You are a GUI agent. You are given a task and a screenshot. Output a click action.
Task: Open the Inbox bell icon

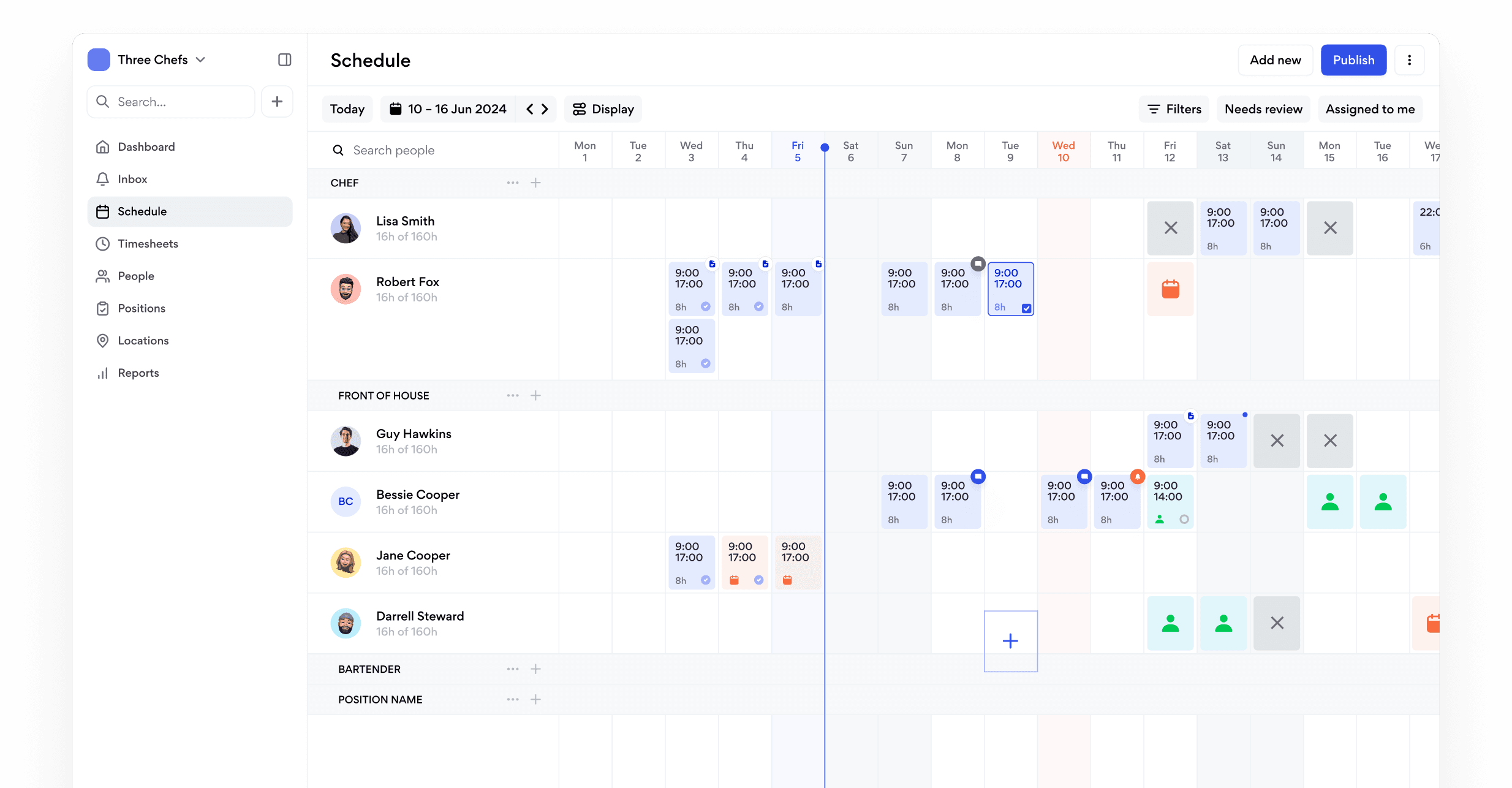pyautogui.click(x=103, y=179)
